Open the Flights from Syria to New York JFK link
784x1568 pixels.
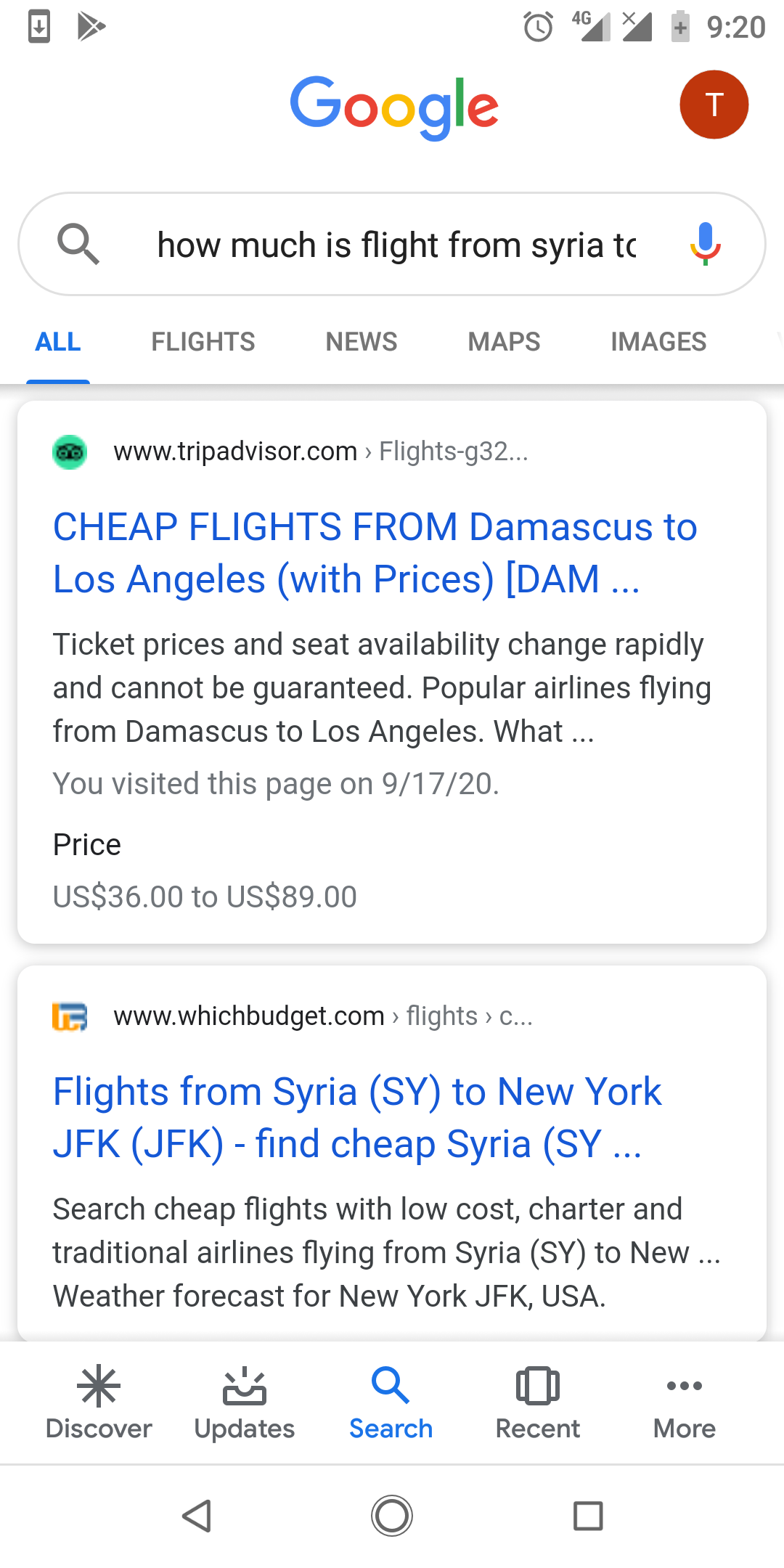coord(357,1117)
